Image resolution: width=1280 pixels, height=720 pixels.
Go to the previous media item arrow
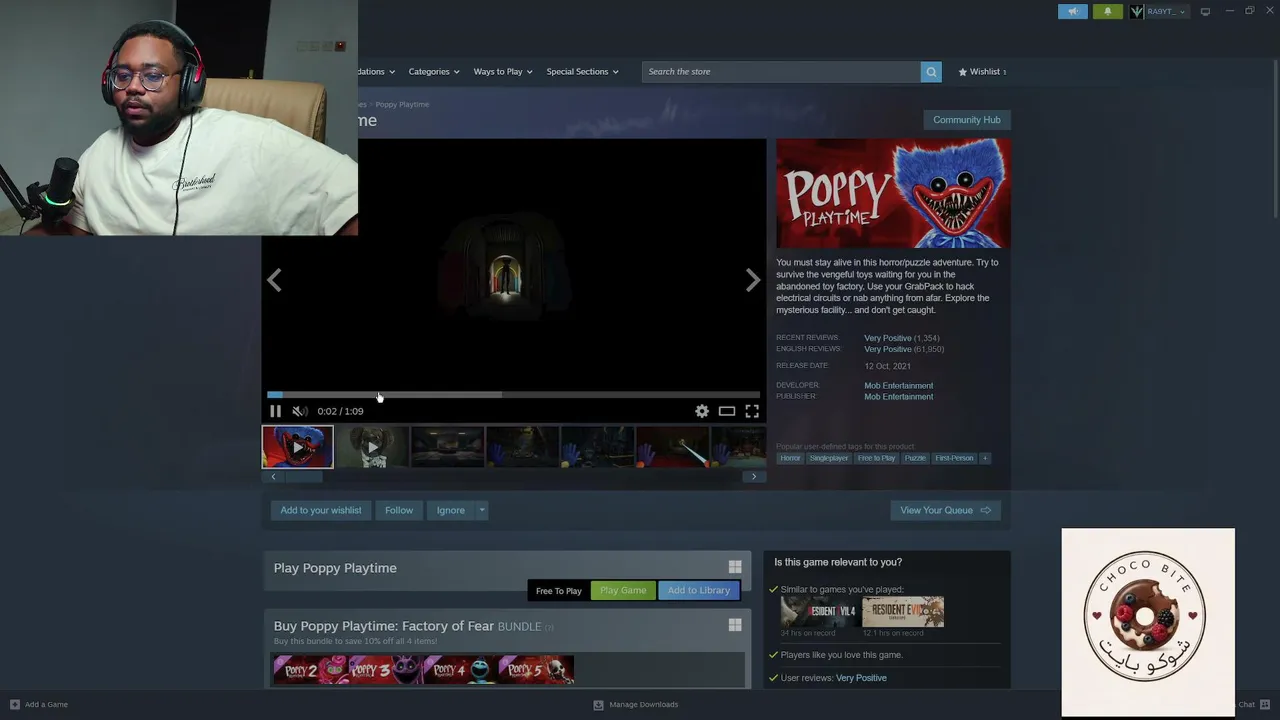pos(274,281)
